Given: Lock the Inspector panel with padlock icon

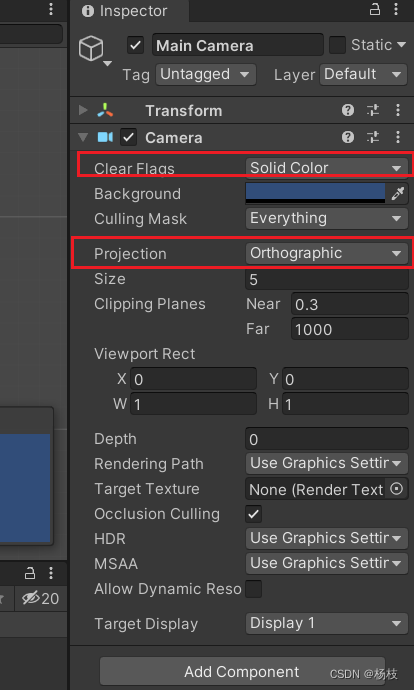Looking at the screenshot, I should point(374,9).
